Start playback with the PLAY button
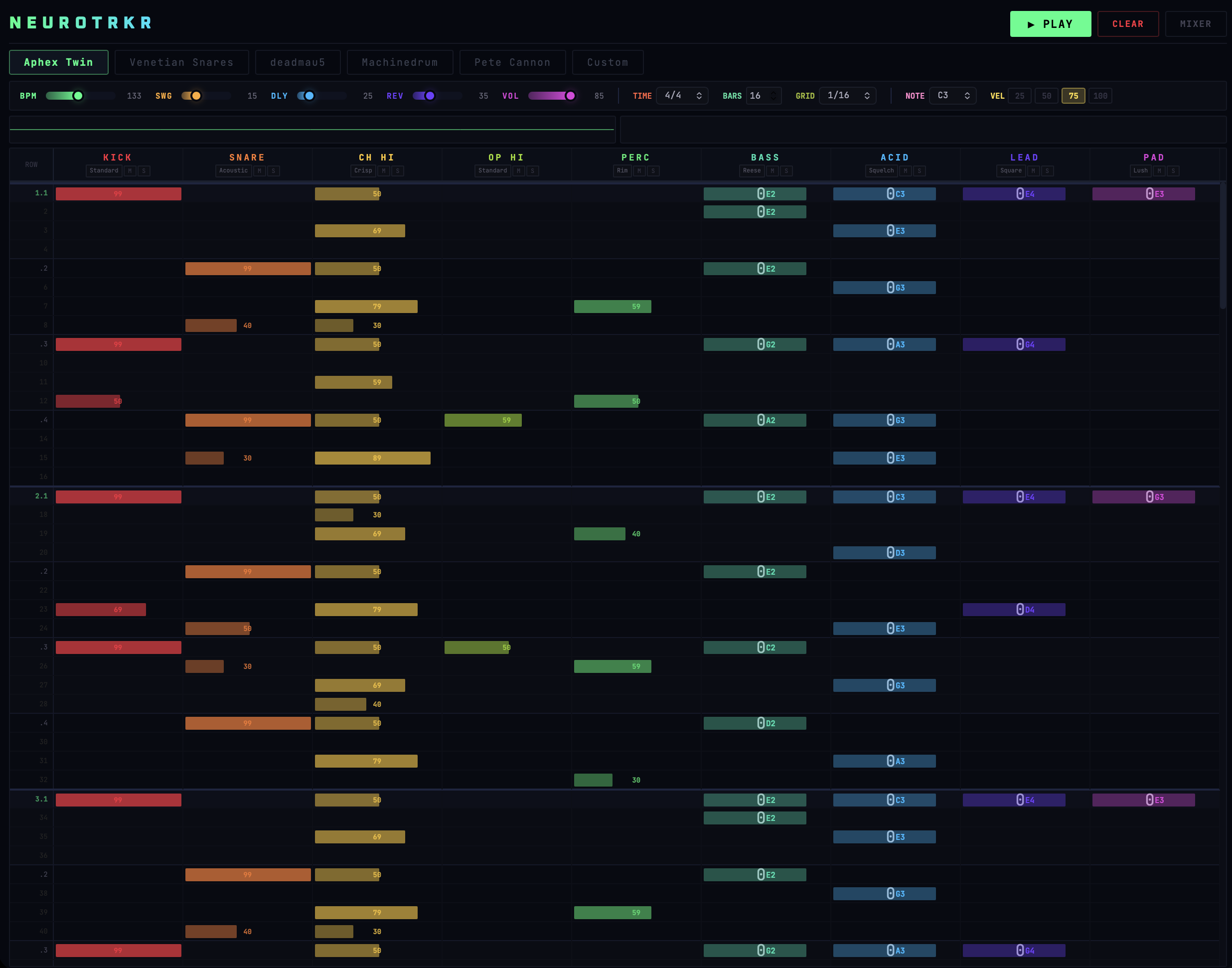The height and width of the screenshot is (968, 1232). click(x=1050, y=24)
